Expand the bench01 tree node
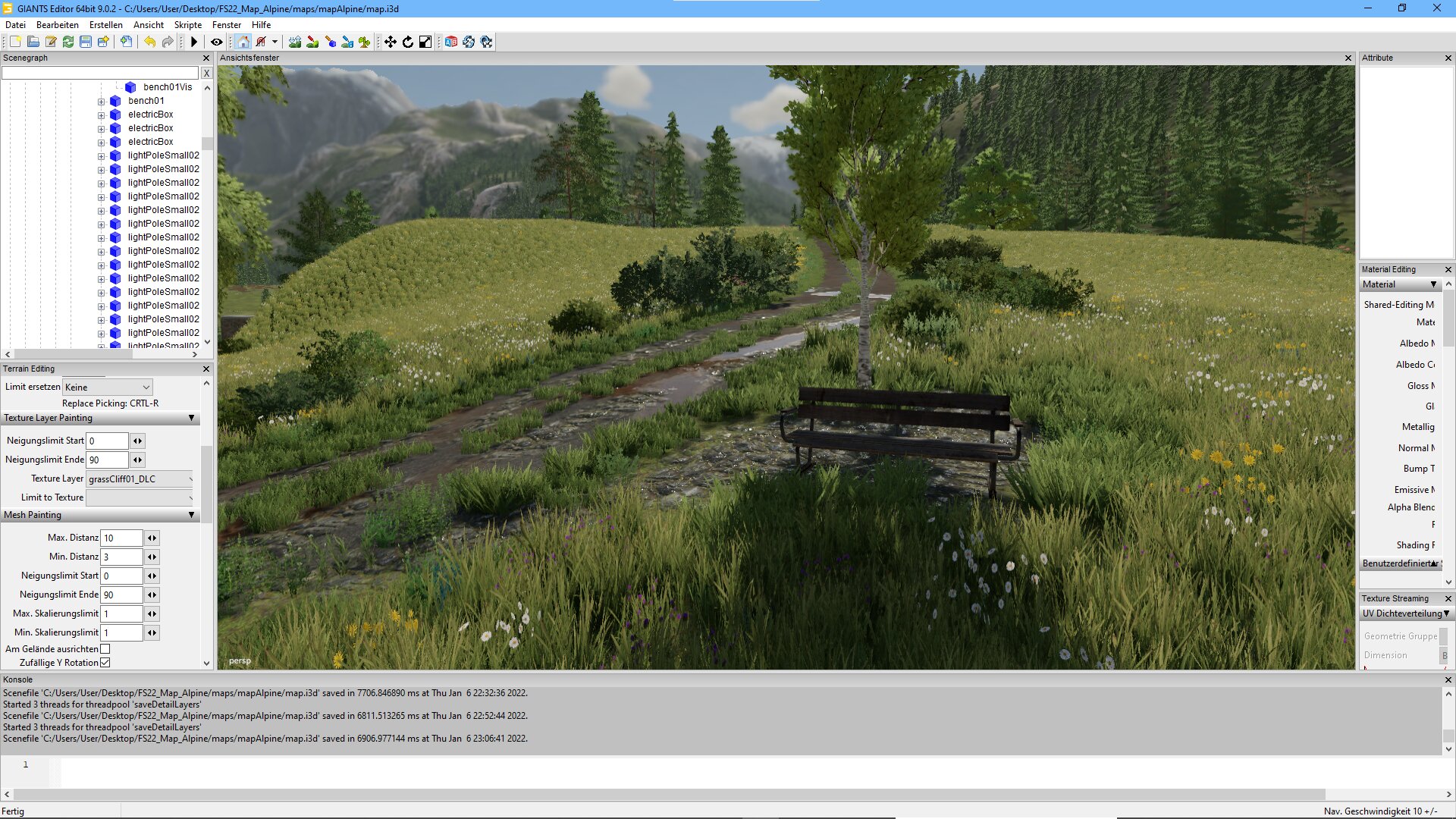Screen dimensions: 1456x819 pos(101,102)
